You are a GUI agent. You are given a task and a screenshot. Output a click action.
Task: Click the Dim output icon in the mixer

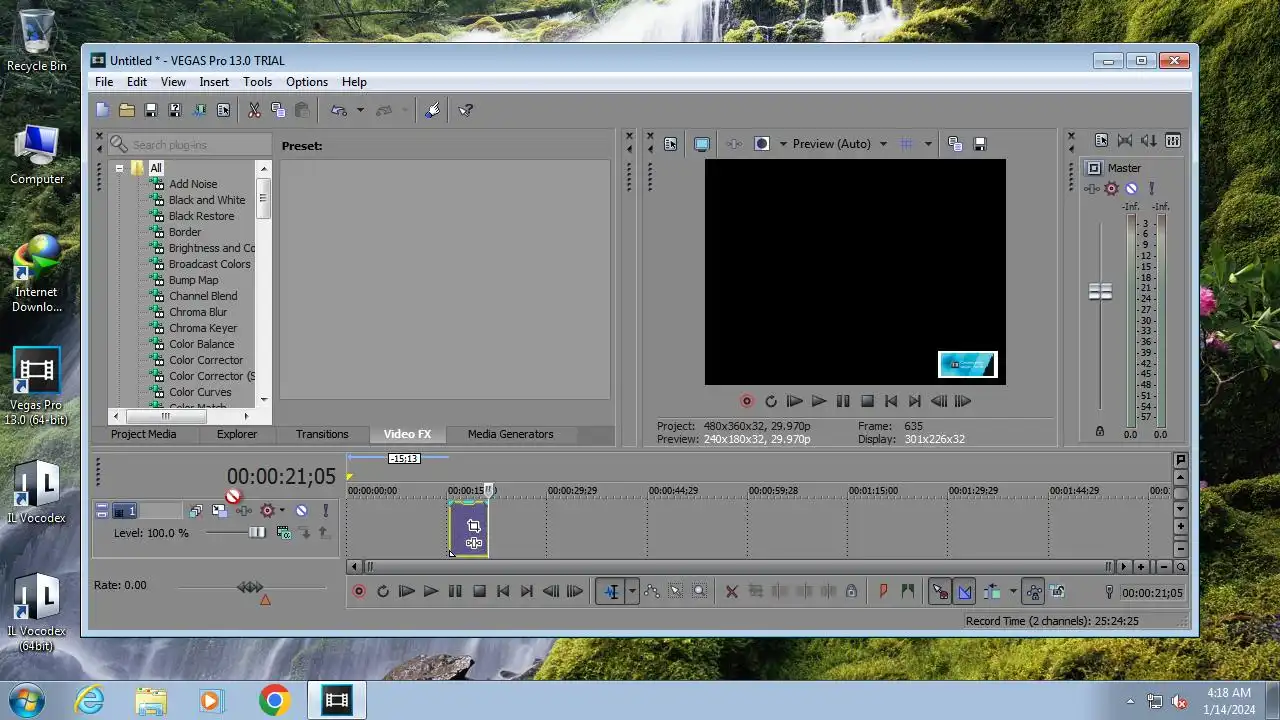[1149, 141]
